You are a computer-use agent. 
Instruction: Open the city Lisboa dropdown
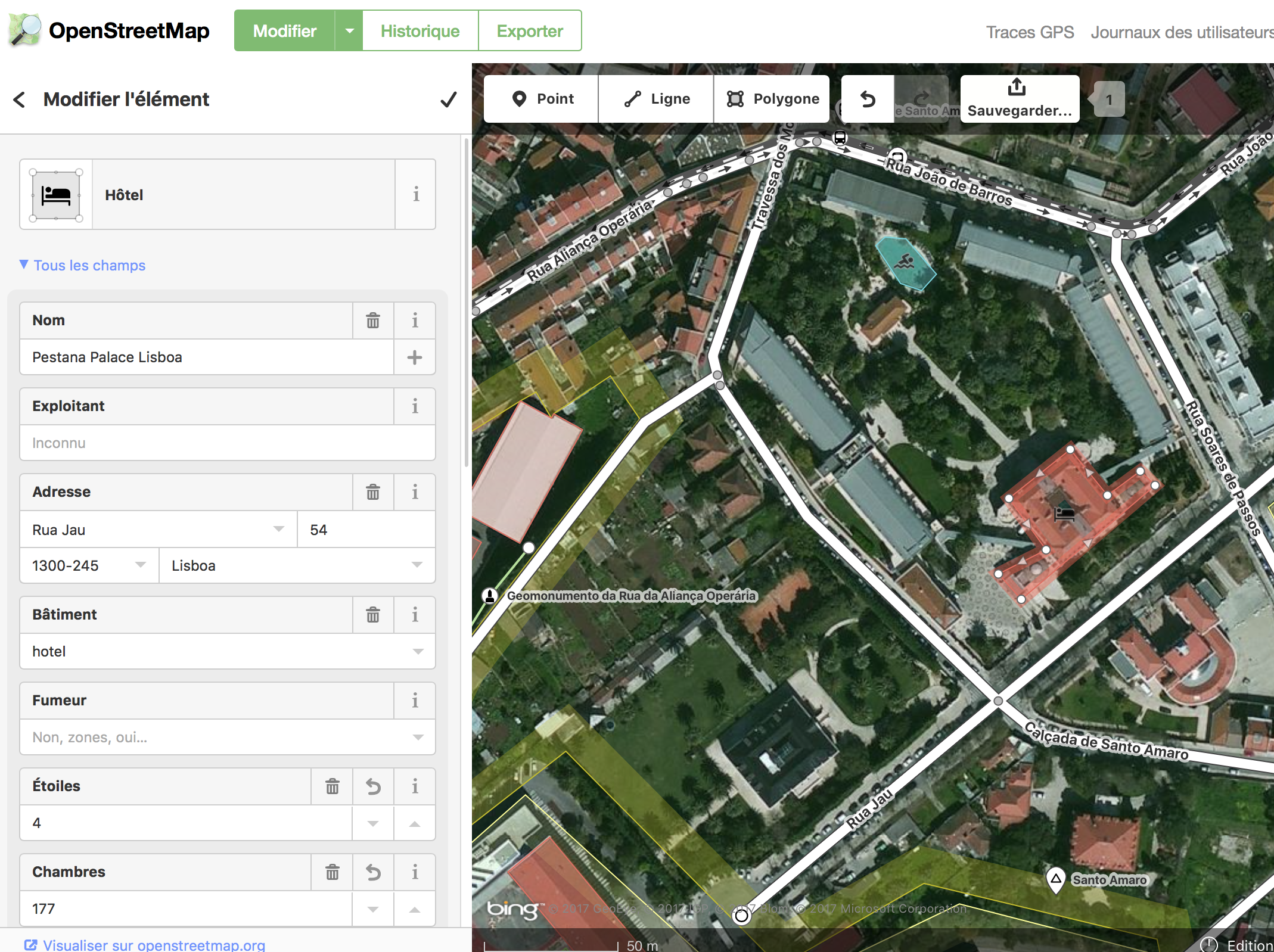[x=417, y=565]
